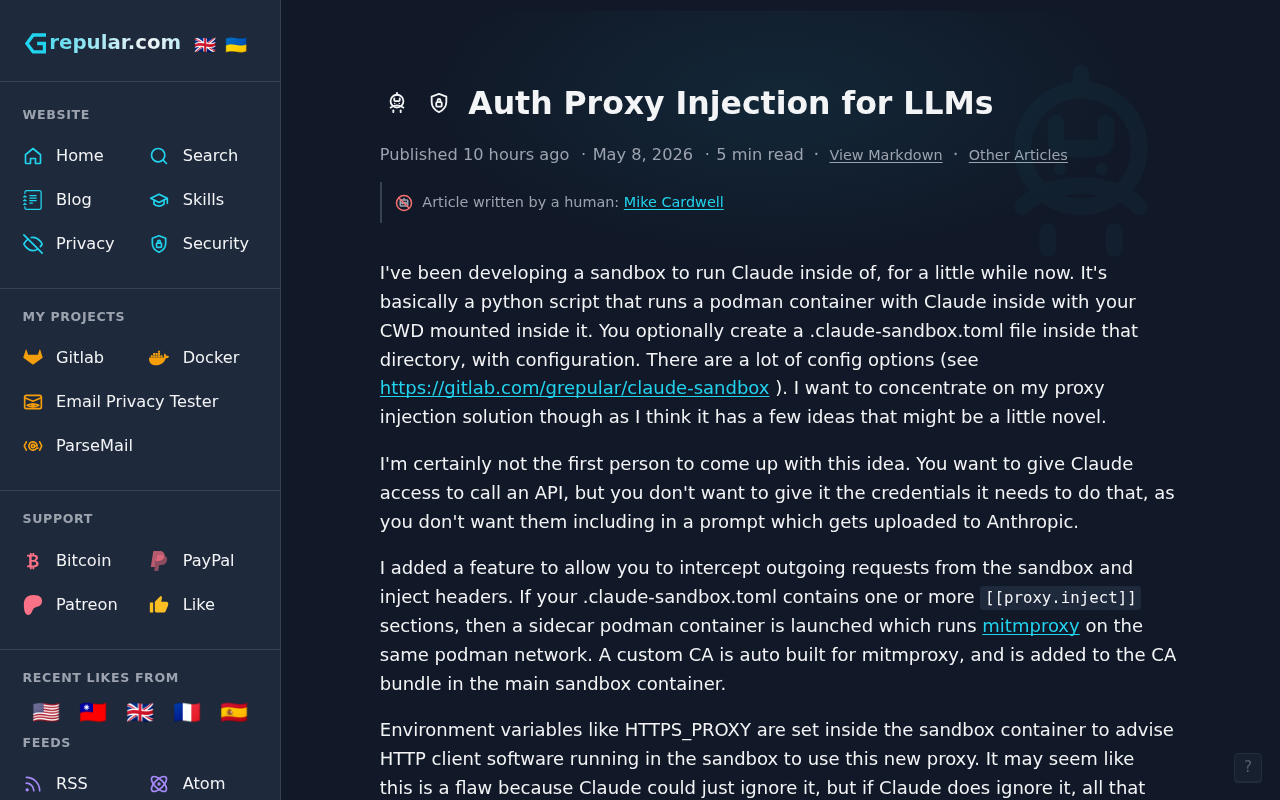Click the UK flag in recent likes
The width and height of the screenshot is (1280, 800).
pyautogui.click(x=140, y=713)
